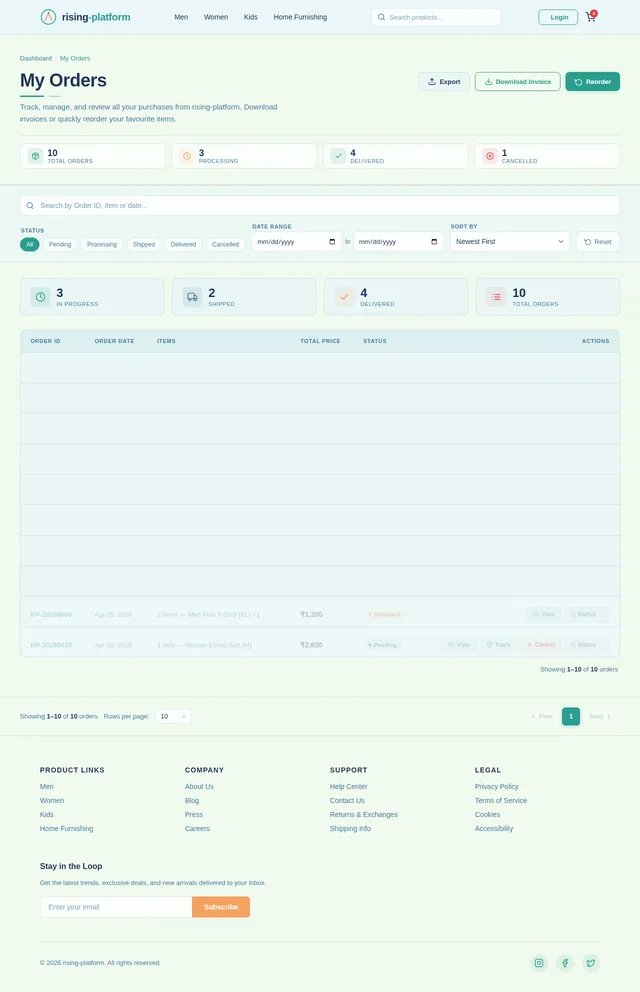Image resolution: width=640 pixels, height=992 pixels.
Task: Open the start date calendar picker
Action: click(x=332, y=242)
